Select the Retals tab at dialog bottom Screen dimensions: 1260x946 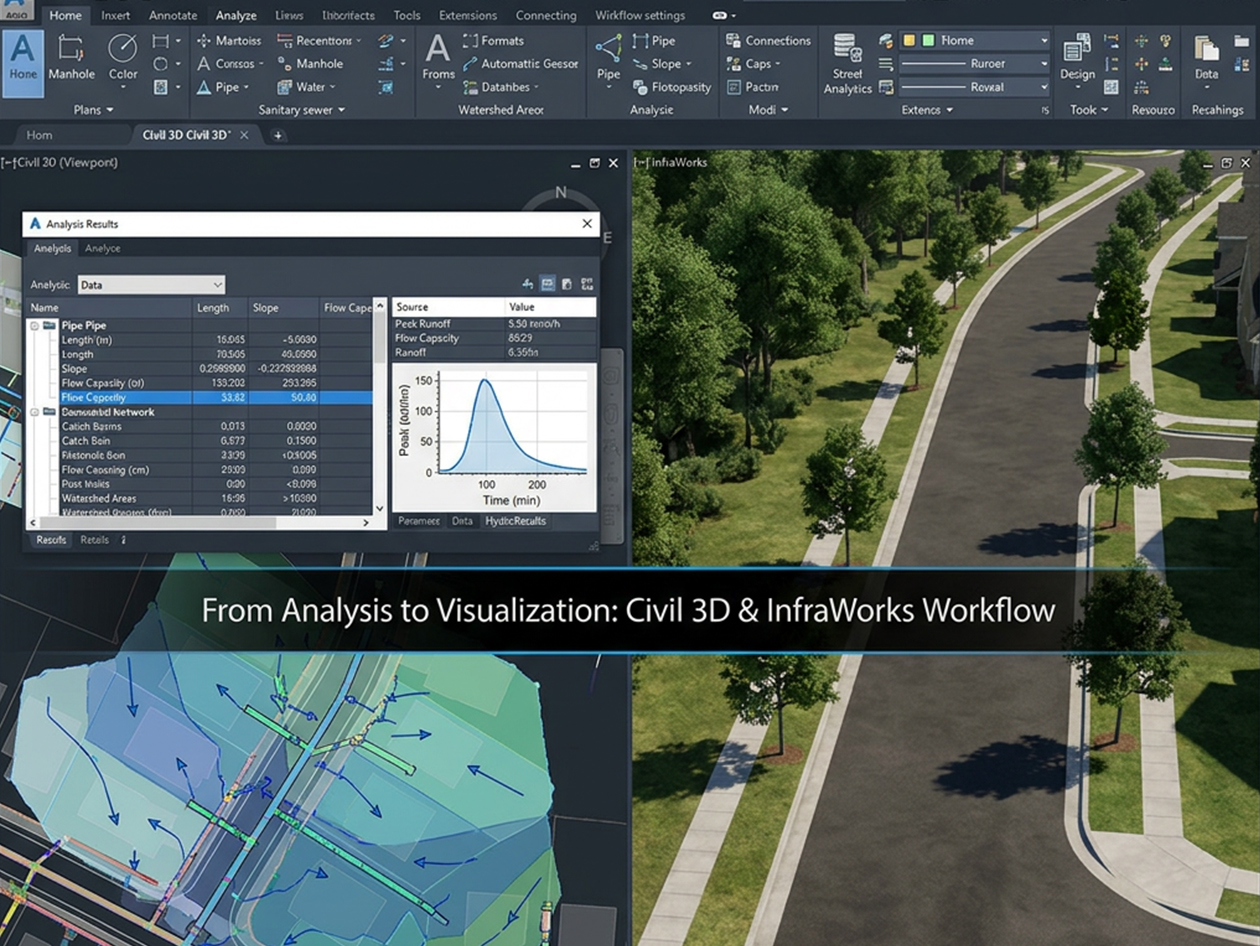coord(94,540)
